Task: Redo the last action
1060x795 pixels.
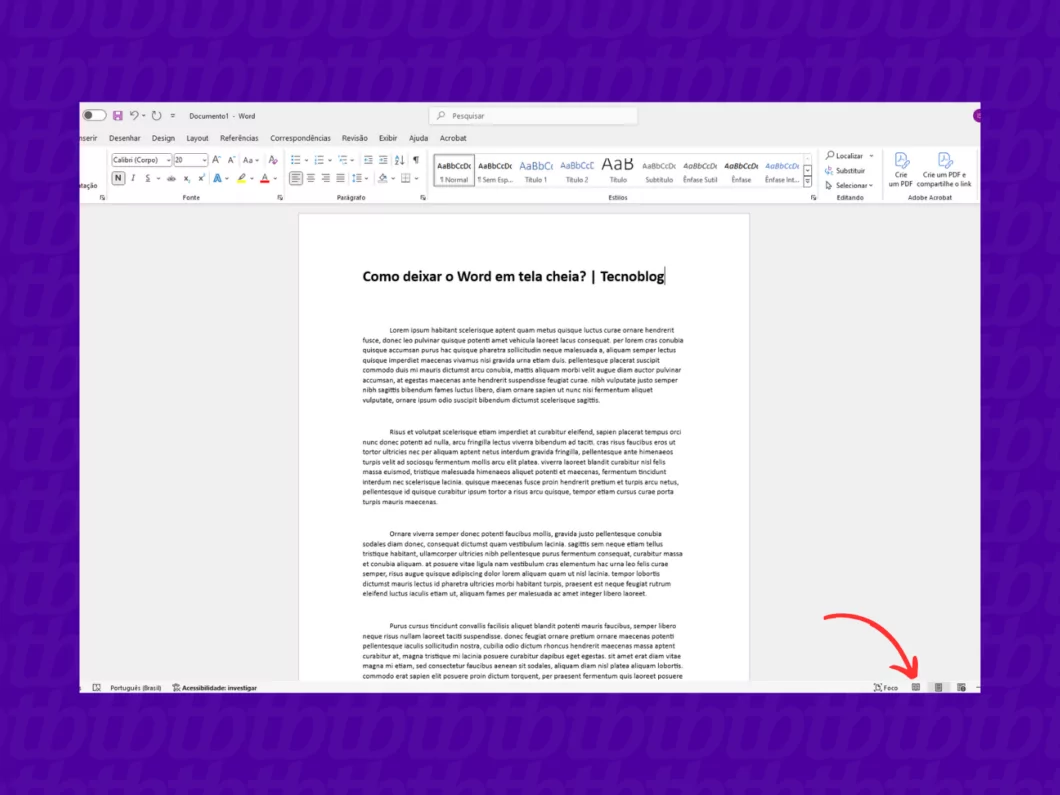Action: click(x=157, y=116)
